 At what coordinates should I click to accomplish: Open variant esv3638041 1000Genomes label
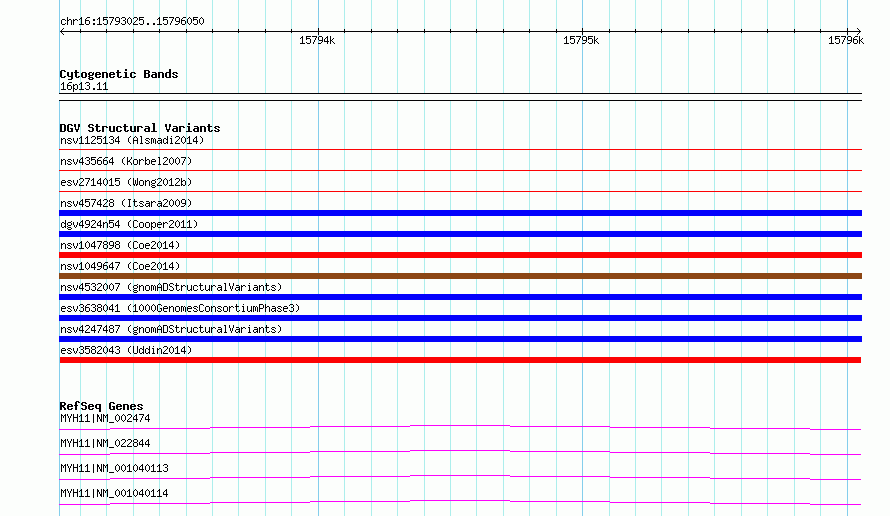(x=180, y=308)
